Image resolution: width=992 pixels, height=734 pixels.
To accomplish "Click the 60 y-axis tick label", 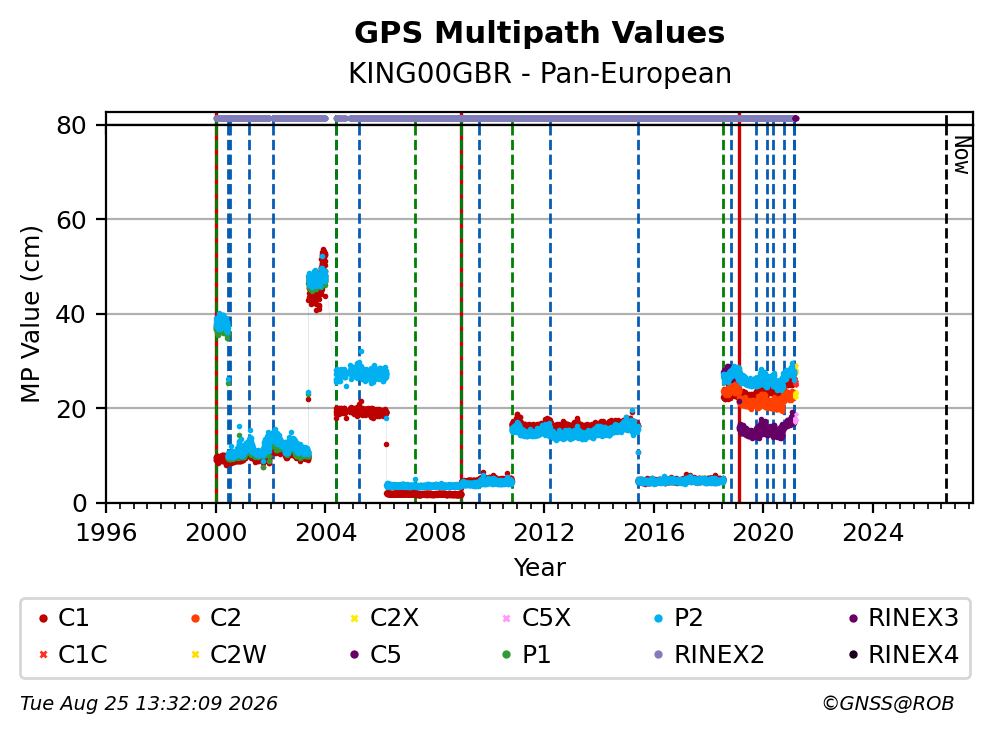I will (71, 220).
